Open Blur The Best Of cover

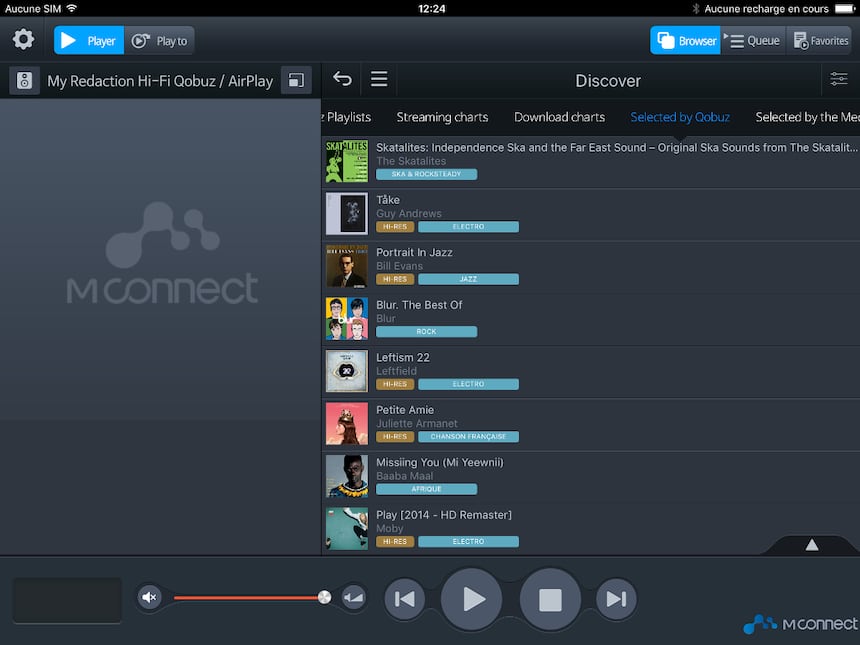pyautogui.click(x=347, y=319)
